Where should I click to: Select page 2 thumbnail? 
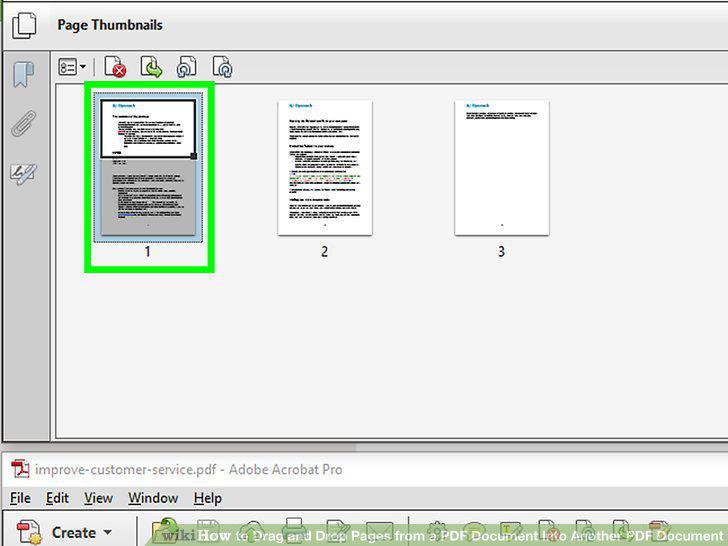click(x=325, y=168)
